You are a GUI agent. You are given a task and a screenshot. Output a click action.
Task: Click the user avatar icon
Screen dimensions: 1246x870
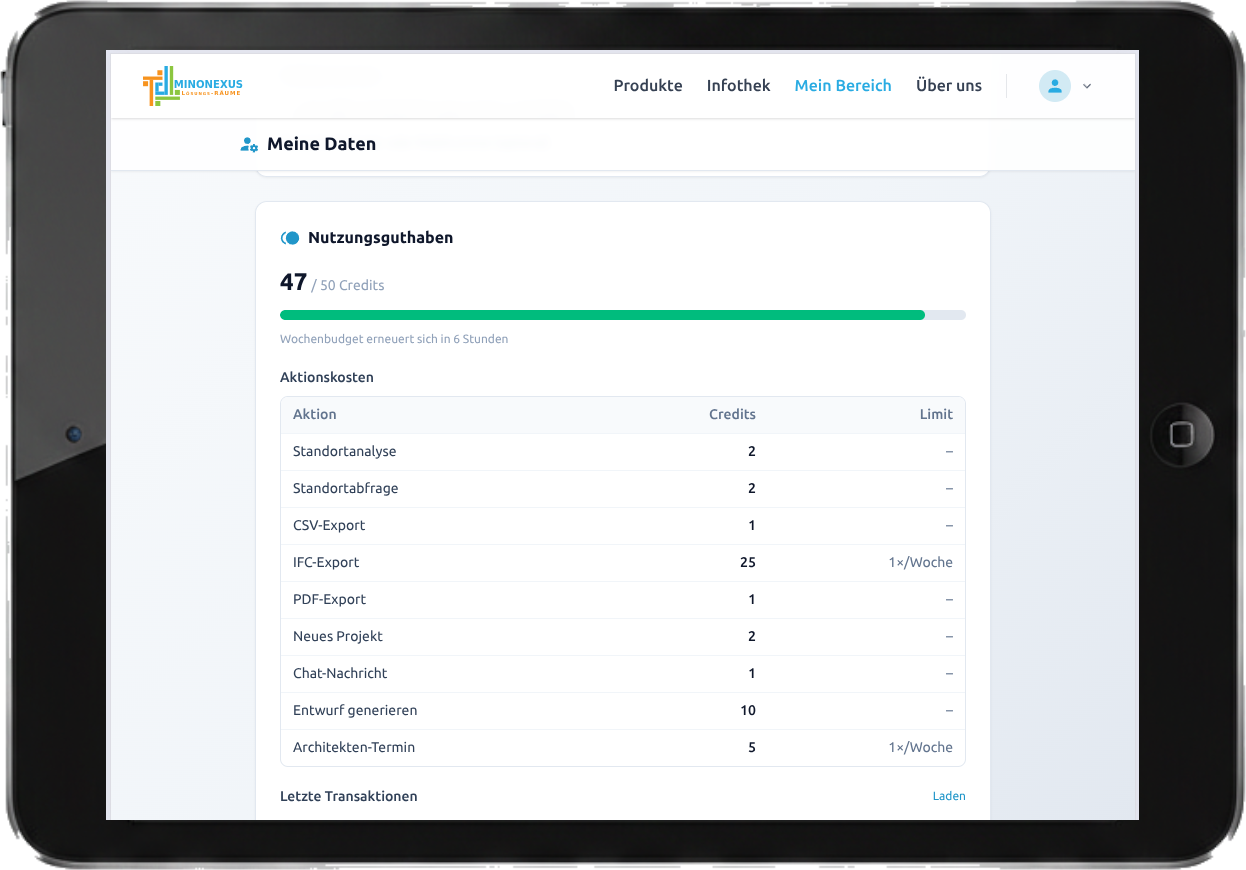pyautogui.click(x=1054, y=86)
